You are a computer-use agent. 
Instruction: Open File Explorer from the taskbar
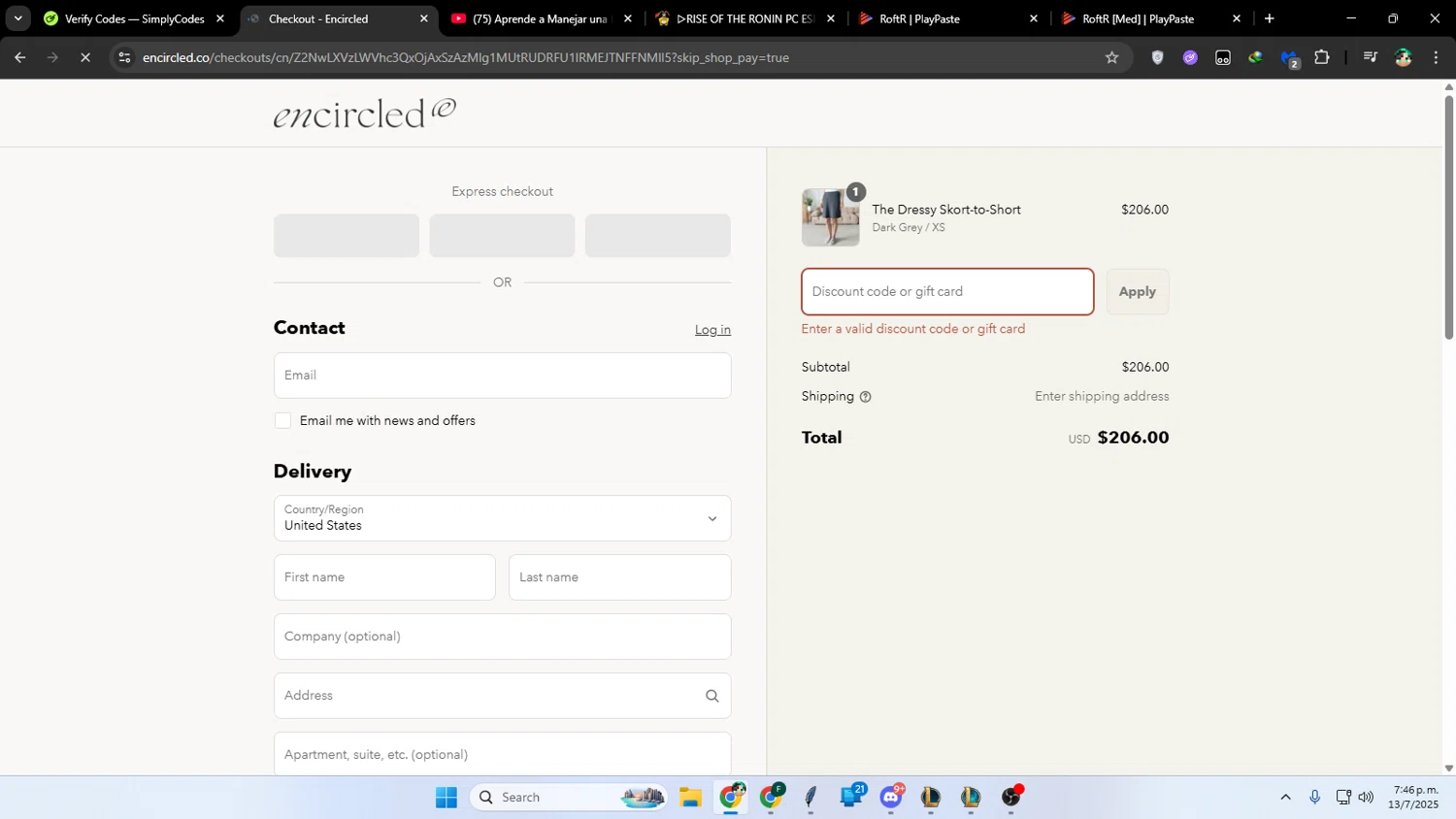pyautogui.click(x=690, y=798)
